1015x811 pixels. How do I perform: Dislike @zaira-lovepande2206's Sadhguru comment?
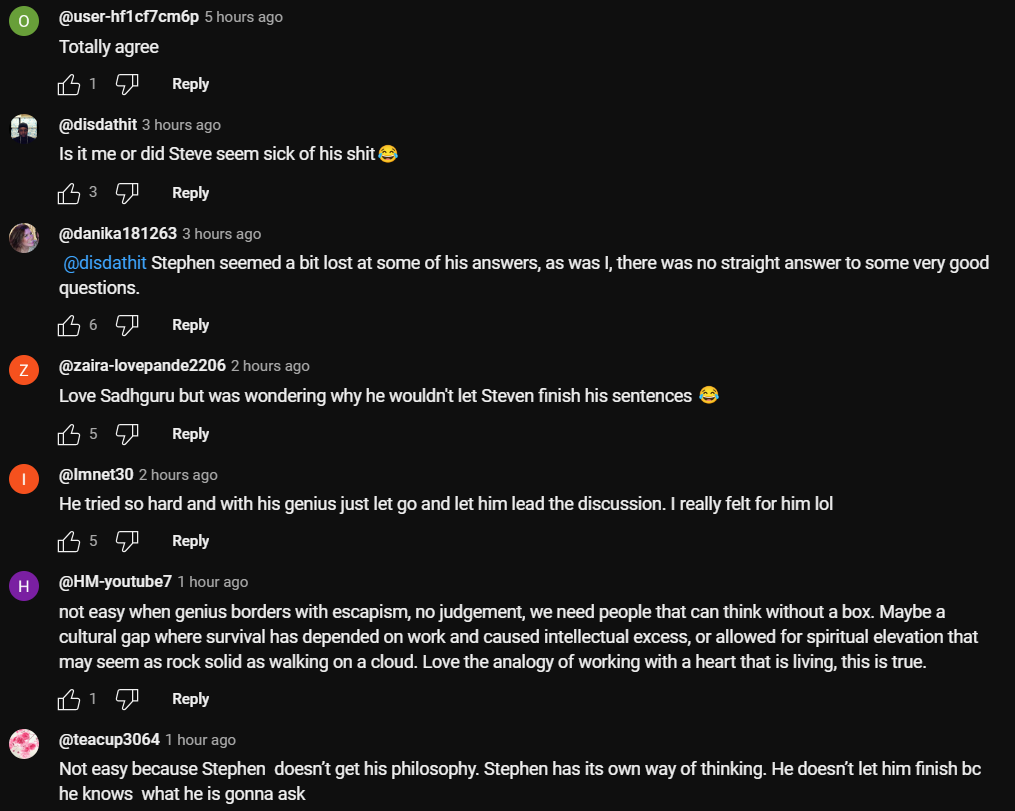click(127, 434)
